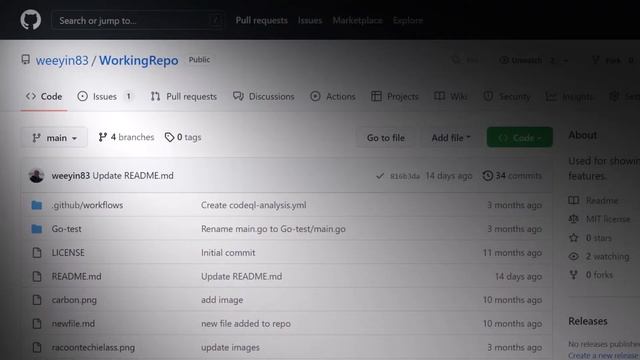Image resolution: width=640 pixels, height=360 pixels.
Task: Click the file icon beside README.md
Action: tap(37, 276)
